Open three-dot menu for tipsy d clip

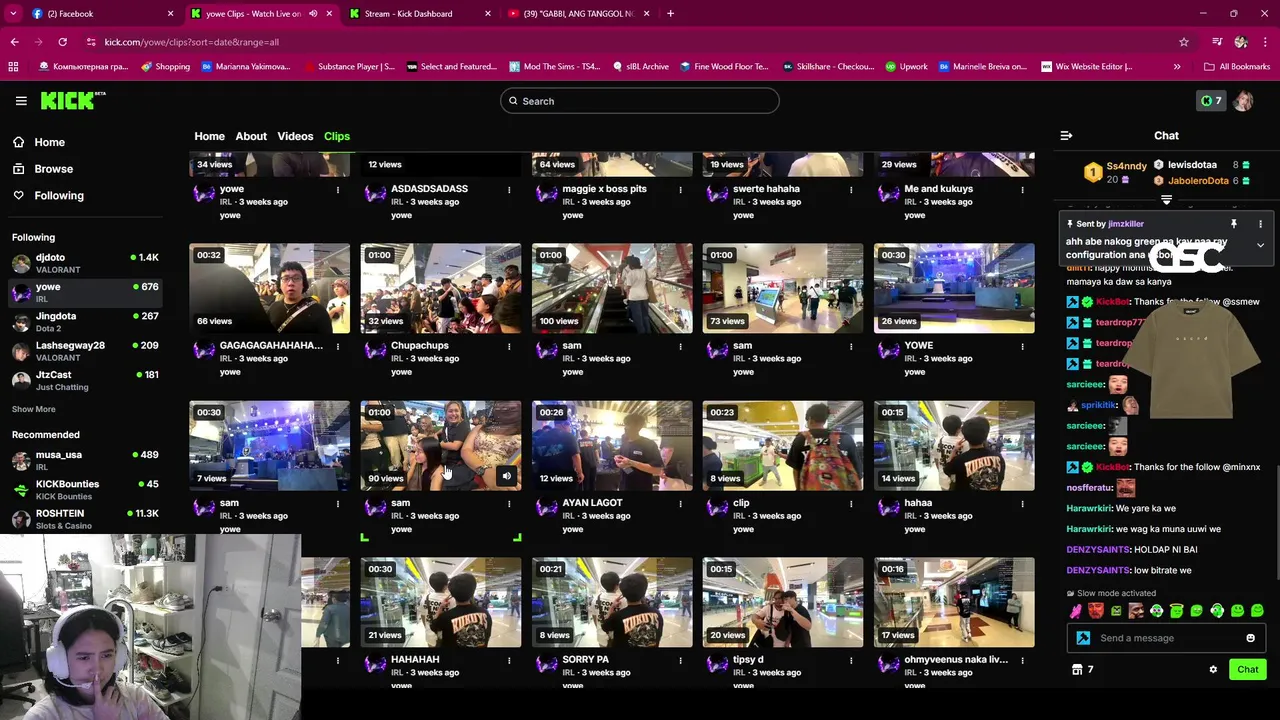[x=851, y=660]
